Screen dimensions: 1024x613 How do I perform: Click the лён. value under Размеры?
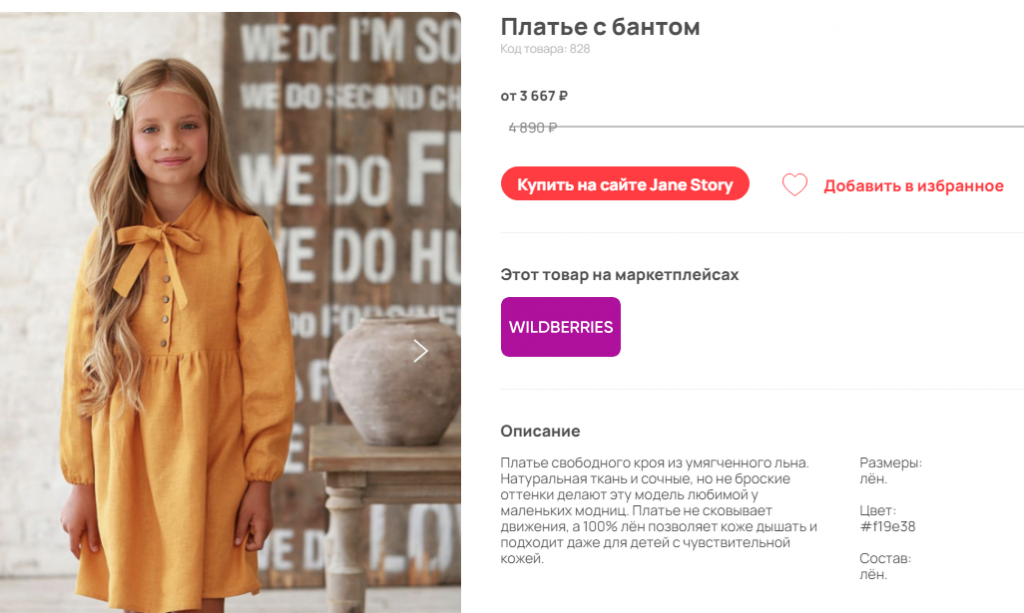point(873,478)
